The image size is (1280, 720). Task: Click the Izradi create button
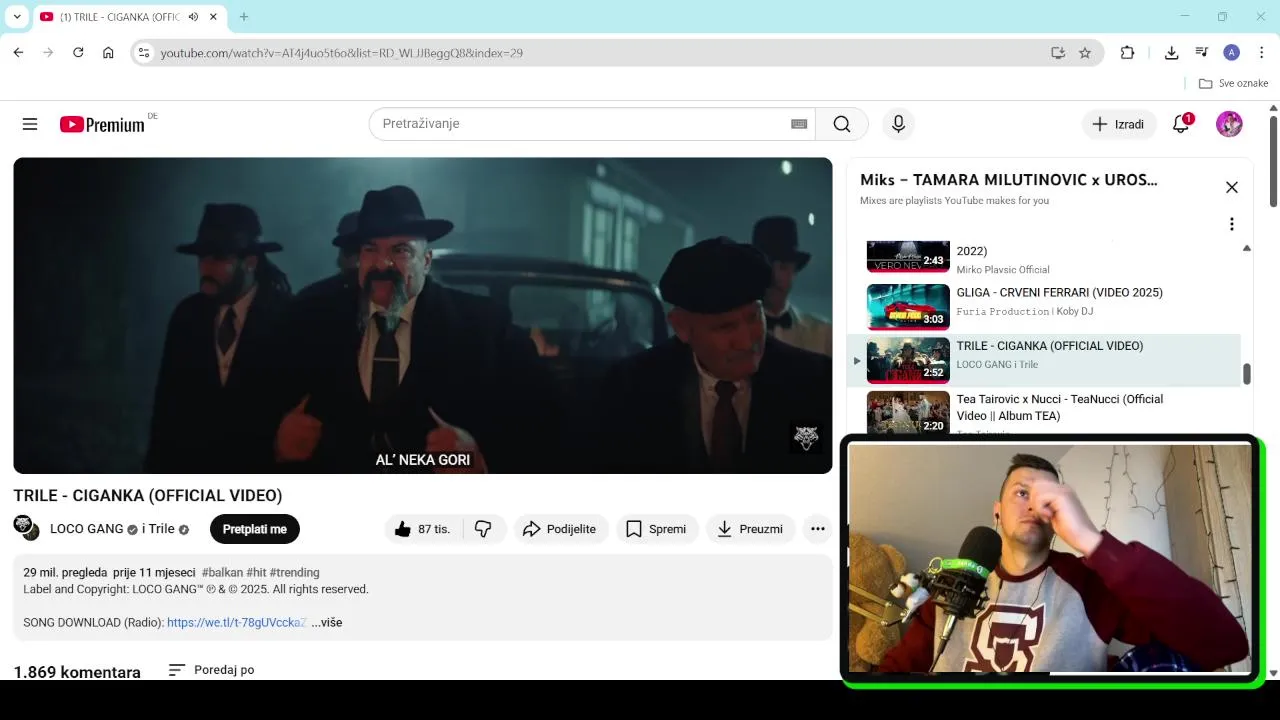tap(1118, 124)
